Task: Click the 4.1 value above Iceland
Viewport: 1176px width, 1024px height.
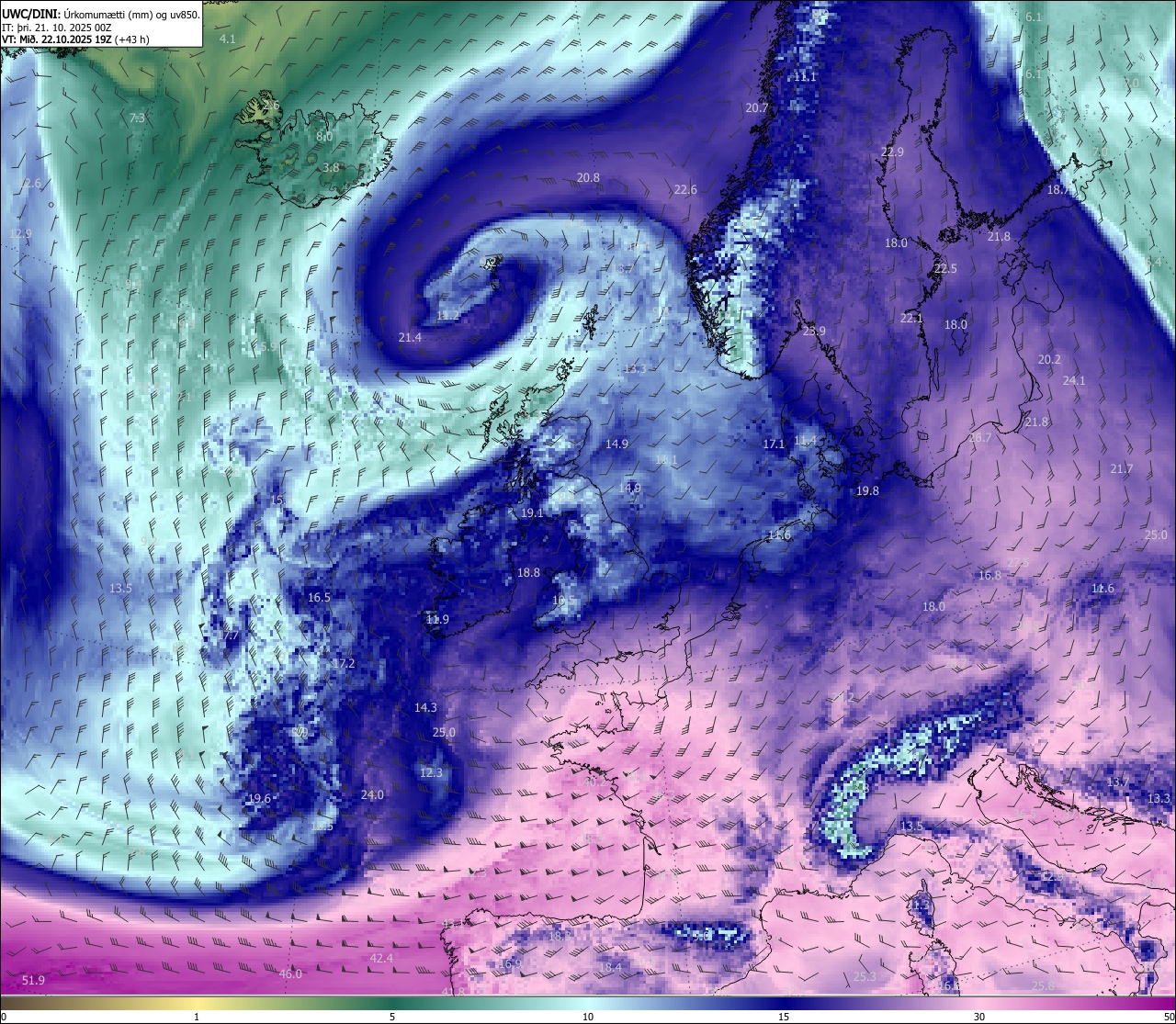Action: [228, 39]
